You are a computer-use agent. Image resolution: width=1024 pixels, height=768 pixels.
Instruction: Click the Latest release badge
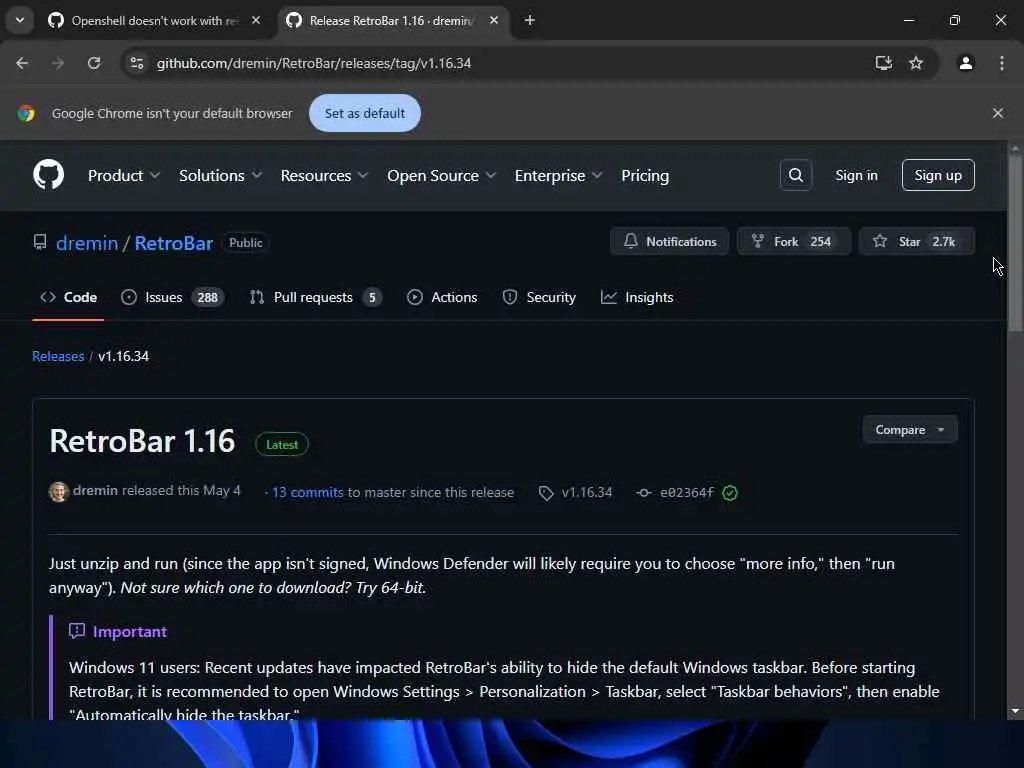(x=282, y=445)
